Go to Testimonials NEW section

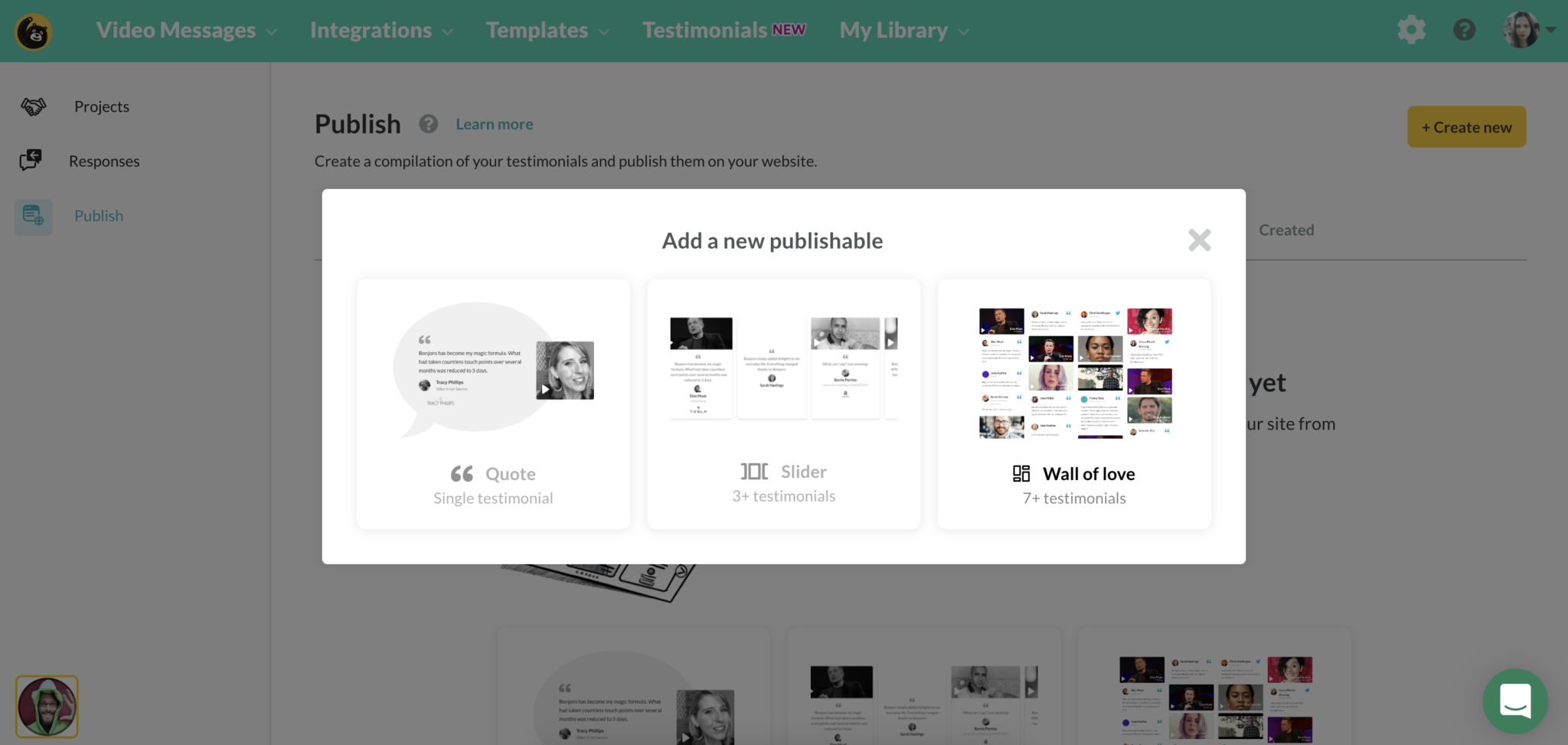point(724,31)
